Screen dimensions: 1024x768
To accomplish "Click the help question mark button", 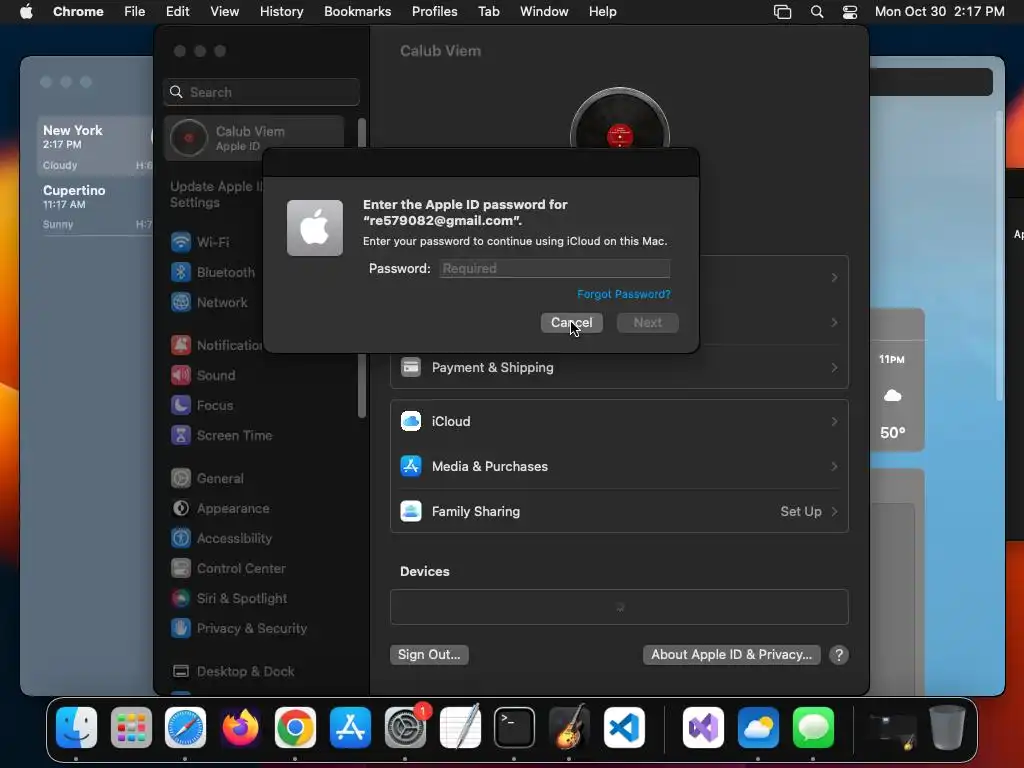I will (839, 655).
